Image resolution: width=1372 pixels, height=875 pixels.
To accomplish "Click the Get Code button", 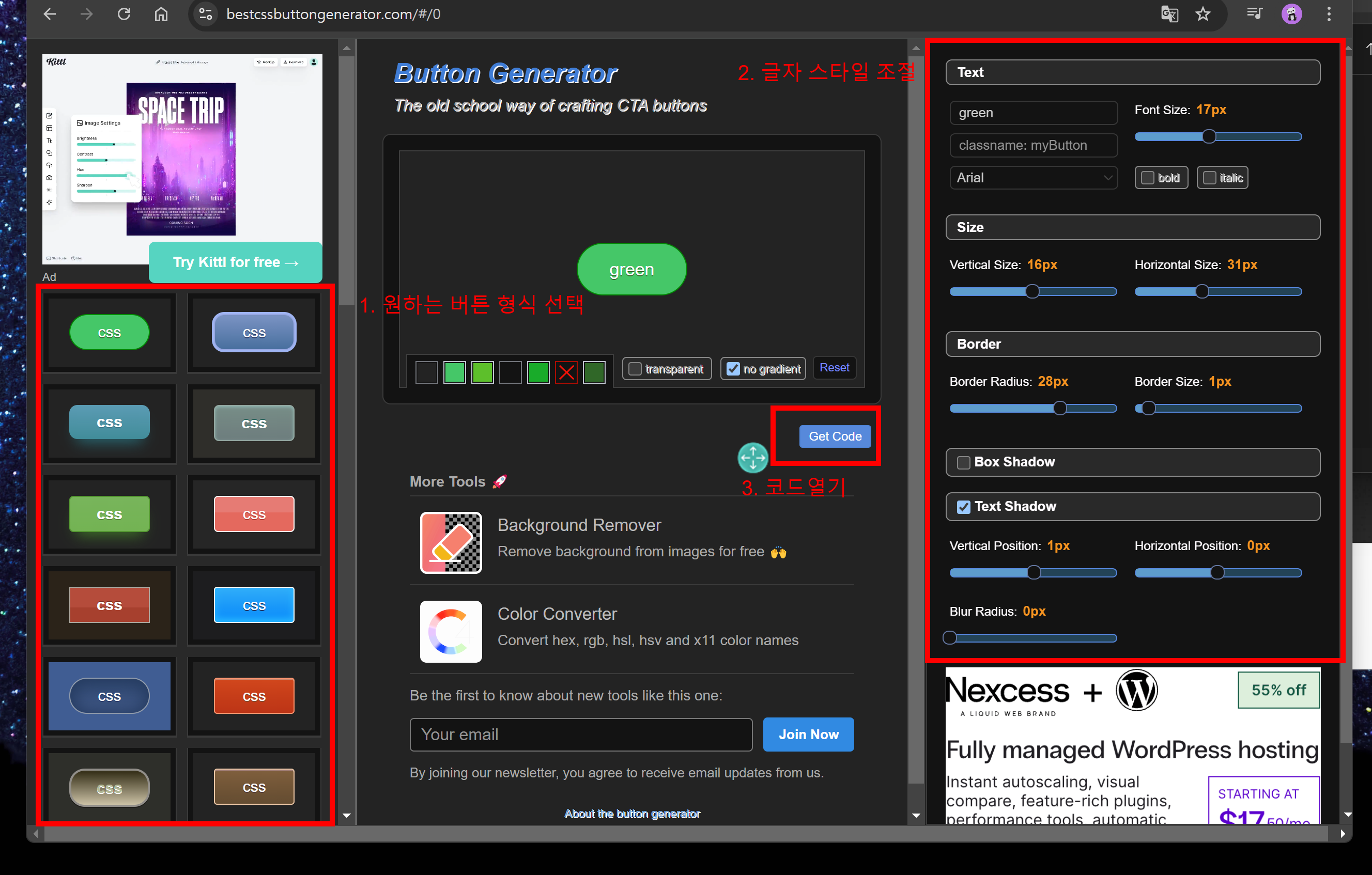I will click(x=835, y=436).
